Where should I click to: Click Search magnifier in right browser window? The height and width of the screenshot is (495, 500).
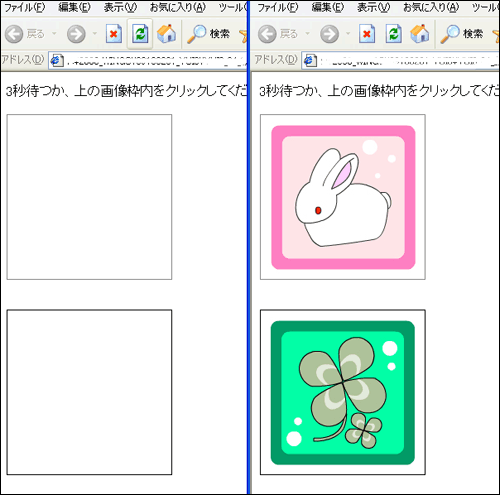click(450, 34)
